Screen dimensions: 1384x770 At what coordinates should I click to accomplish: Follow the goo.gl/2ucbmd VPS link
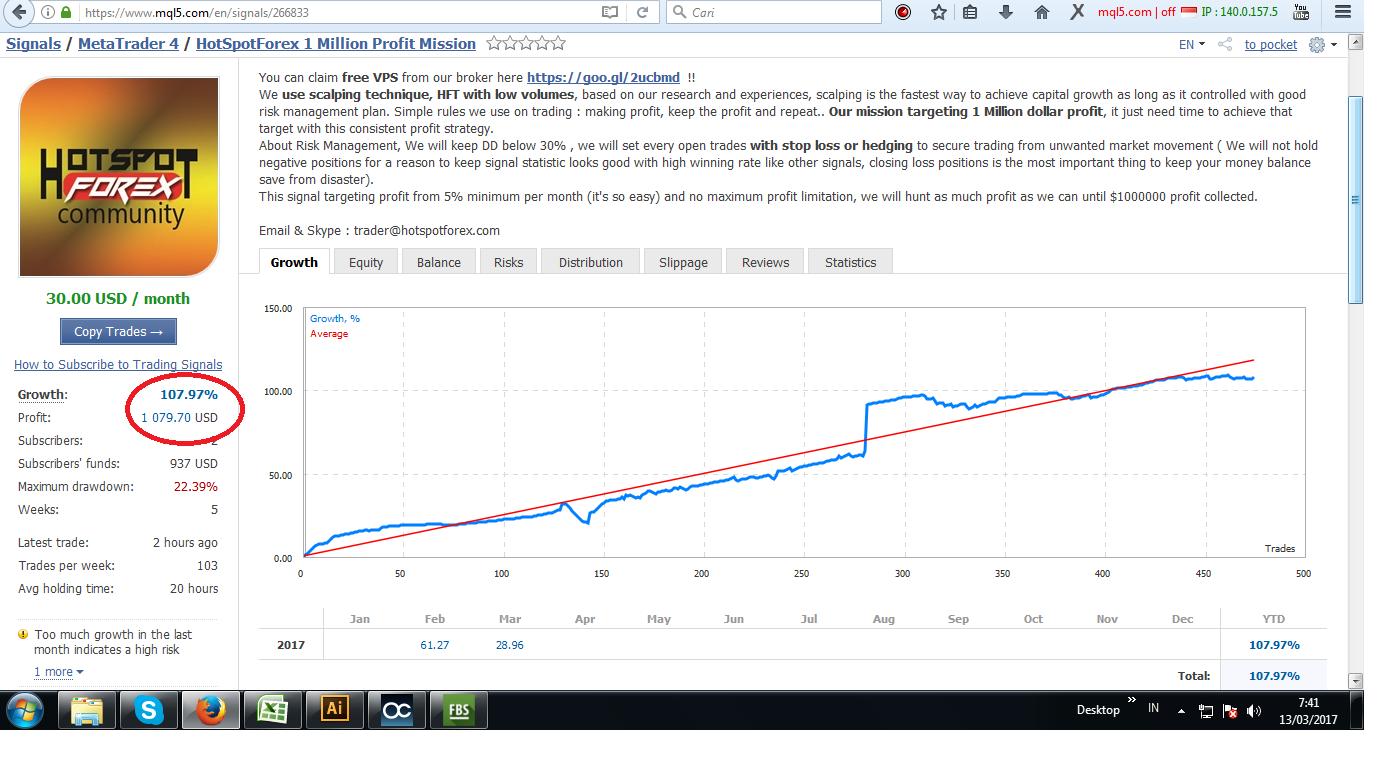(603, 77)
